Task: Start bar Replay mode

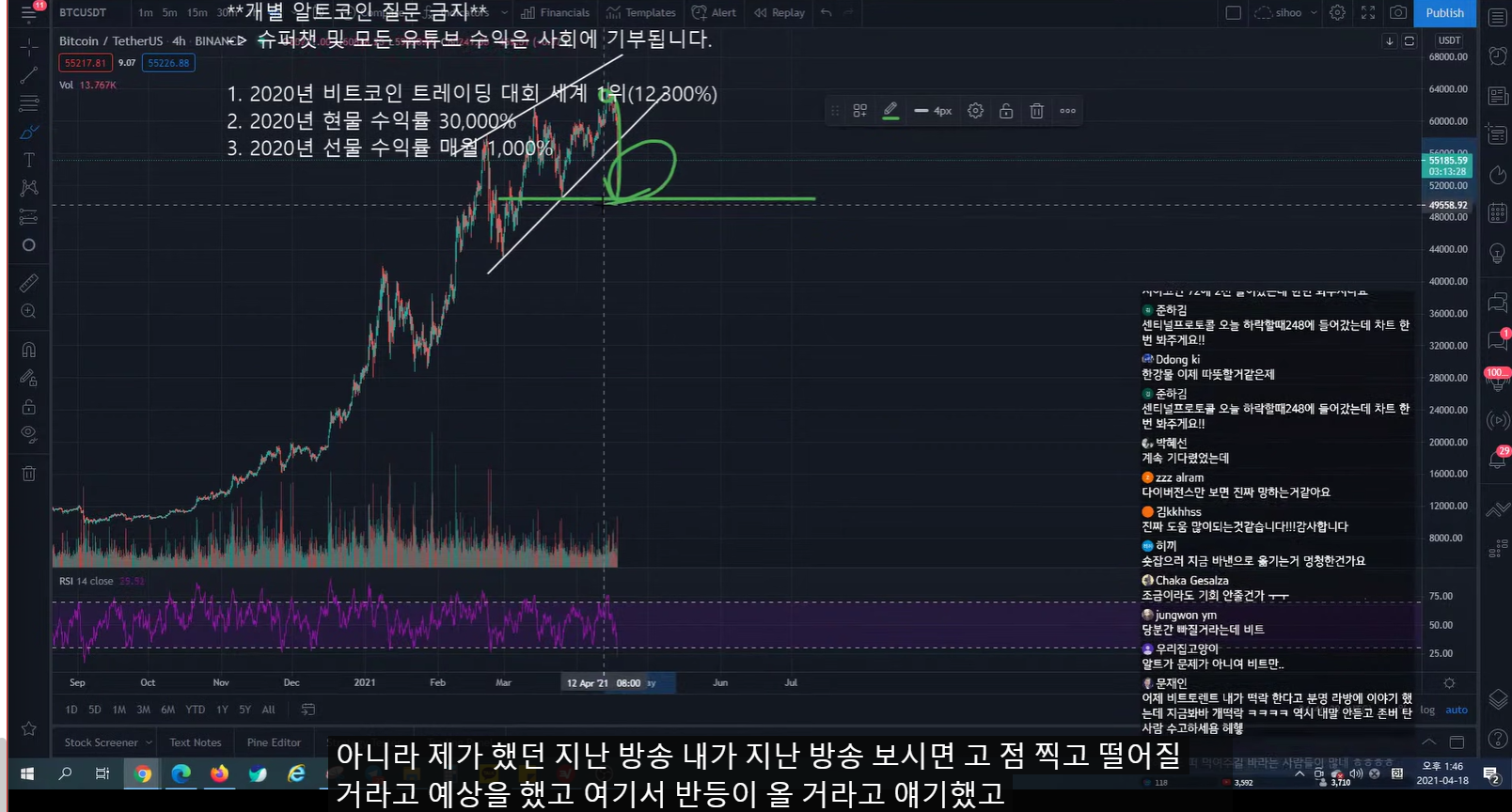Action: [780, 13]
